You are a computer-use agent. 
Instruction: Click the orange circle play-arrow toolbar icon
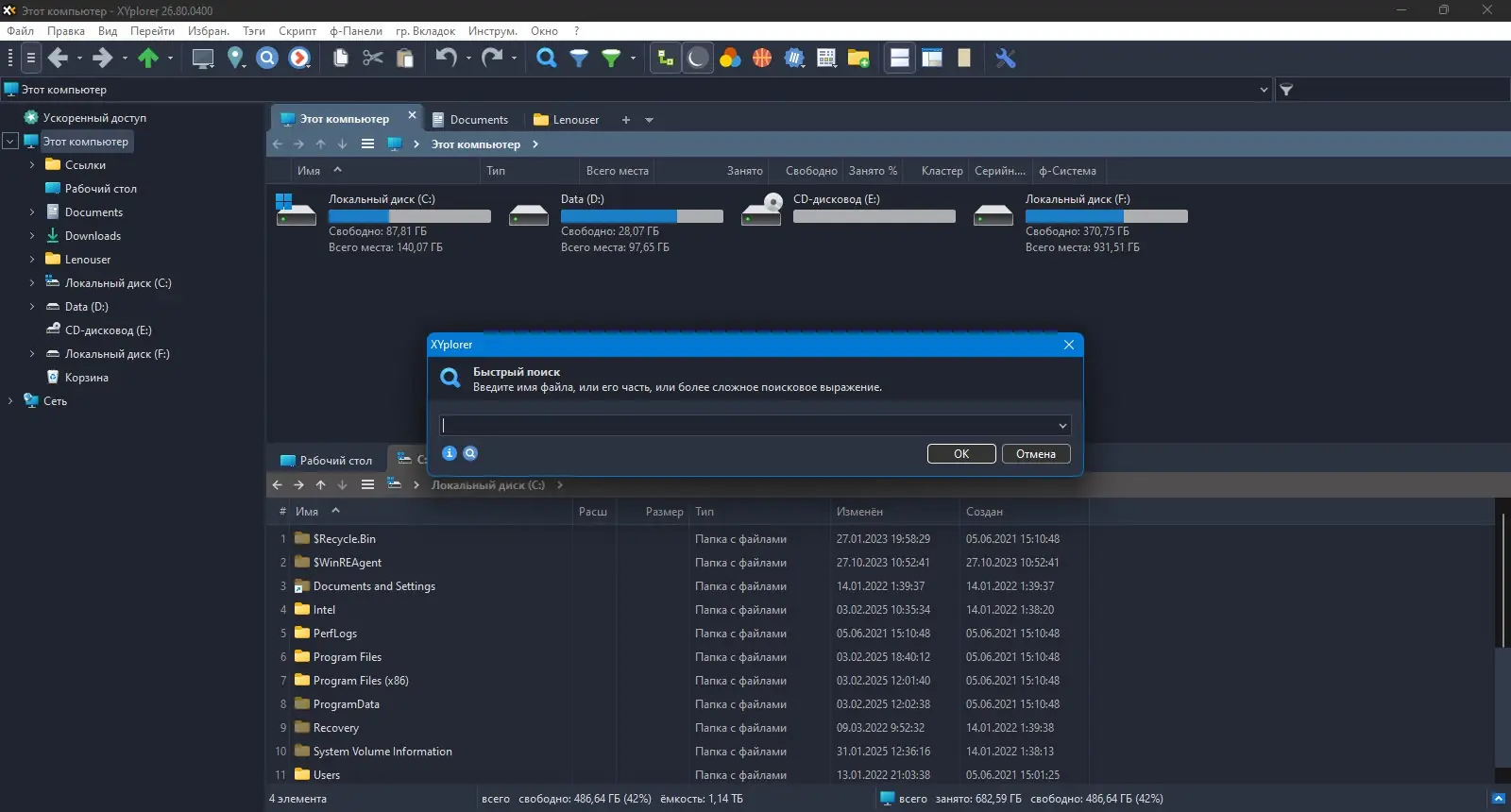[299, 59]
